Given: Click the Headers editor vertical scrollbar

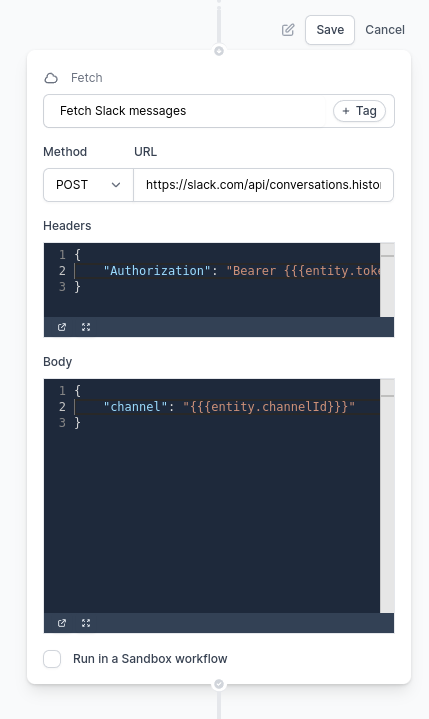Looking at the screenshot, I should click(x=387, y=280).
